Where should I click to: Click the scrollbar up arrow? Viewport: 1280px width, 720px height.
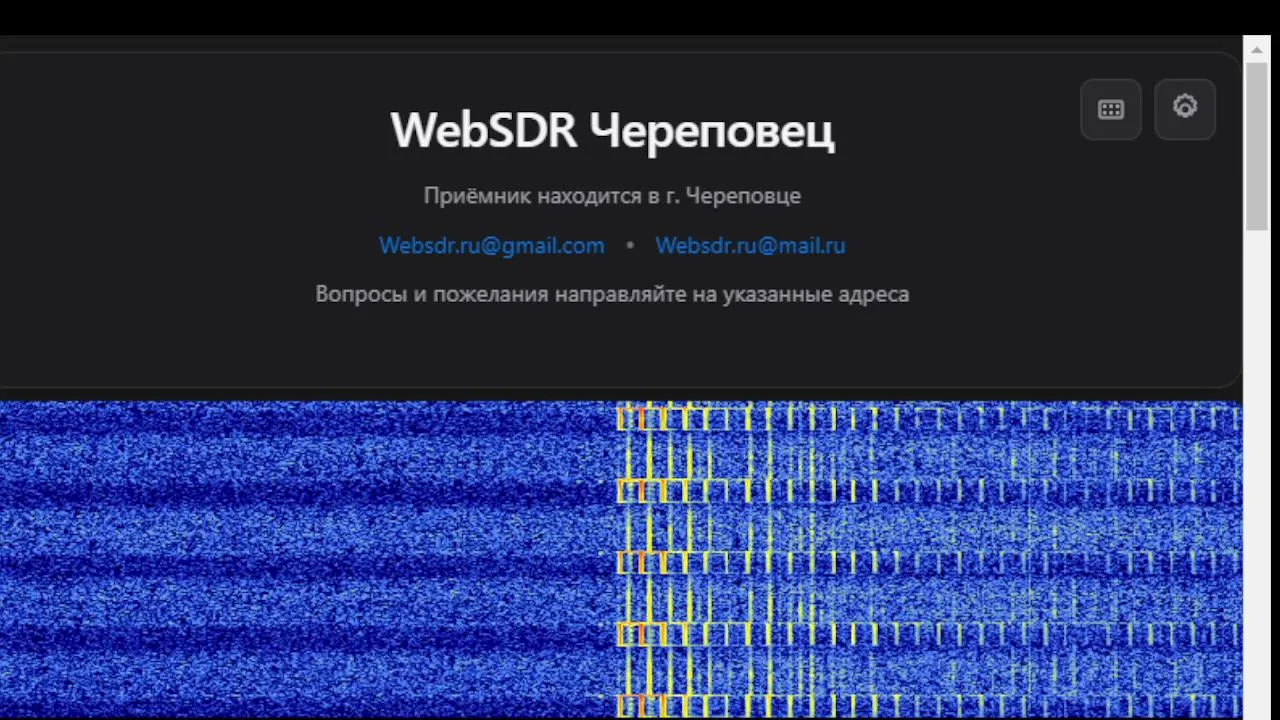click(1257, 49)
